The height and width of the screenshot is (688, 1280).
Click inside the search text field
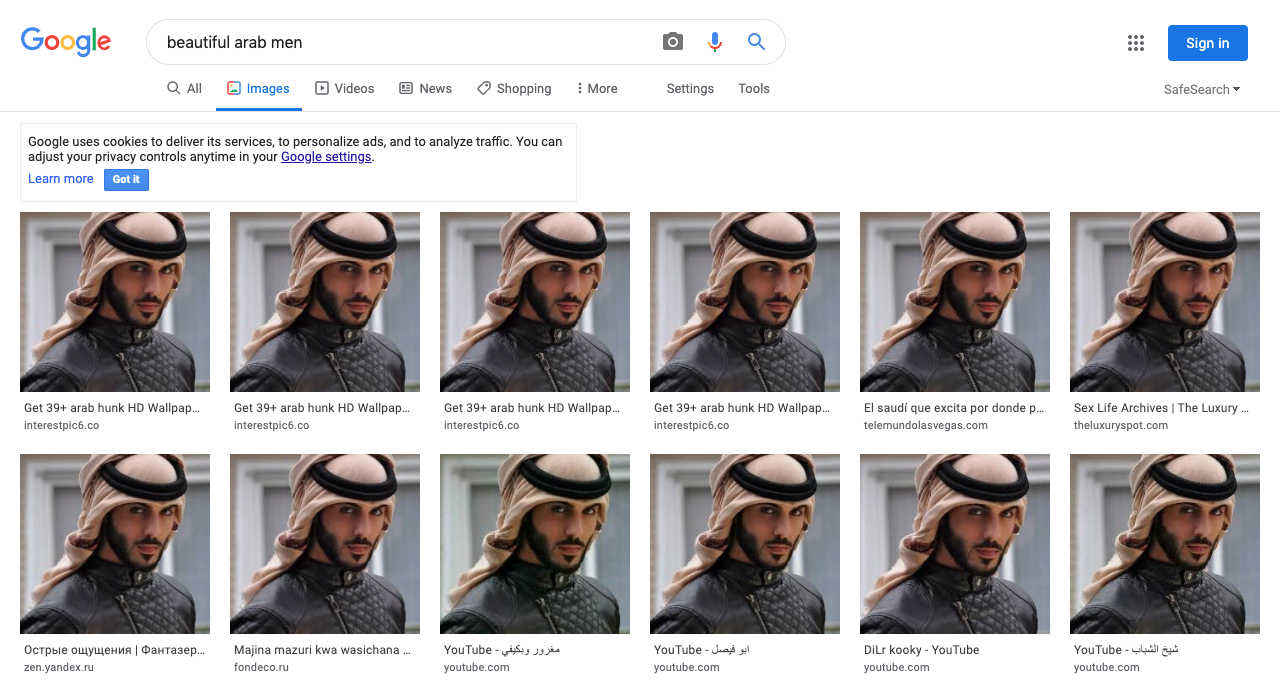pyautogui.click(x=400, y=42)
